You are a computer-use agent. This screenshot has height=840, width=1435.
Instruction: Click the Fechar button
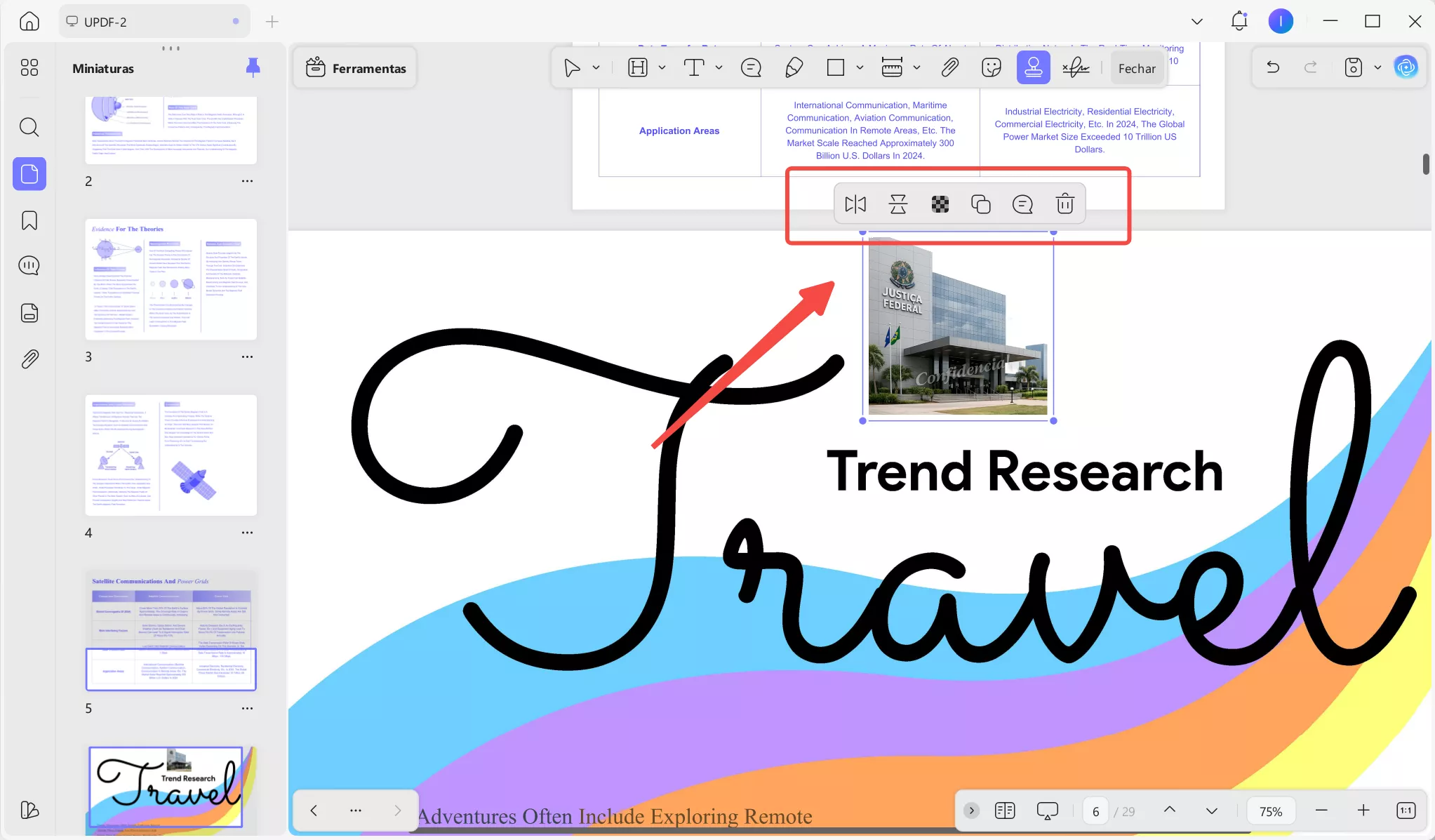1136,68
